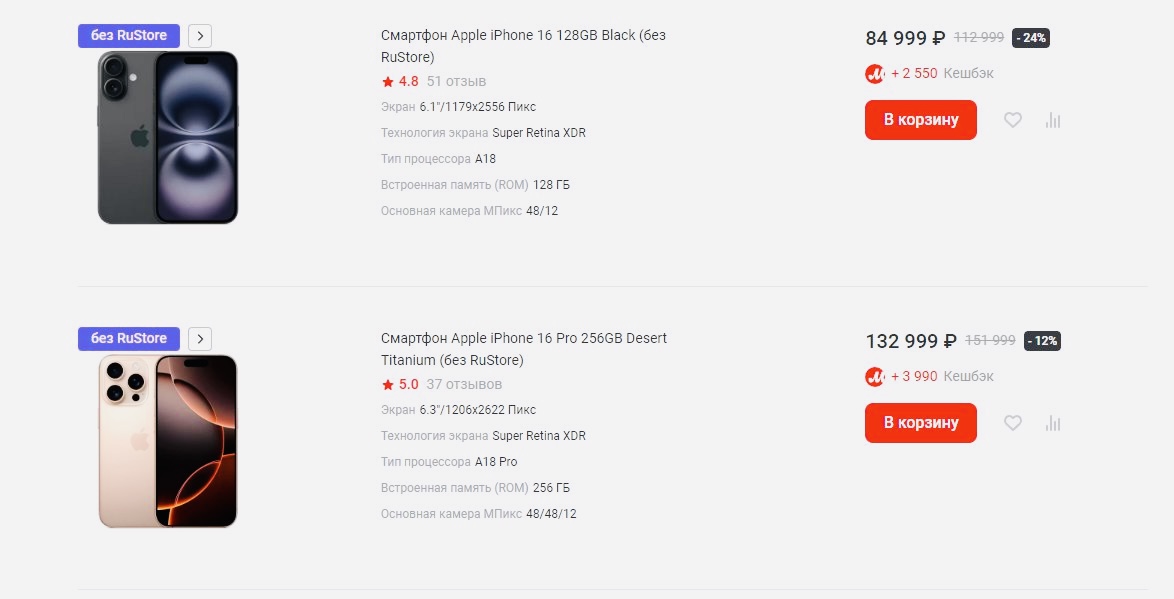Add iPhone 16 Black to favorites heart
This screenshot has height=599, width=1174.
(x=1013, y=120)
